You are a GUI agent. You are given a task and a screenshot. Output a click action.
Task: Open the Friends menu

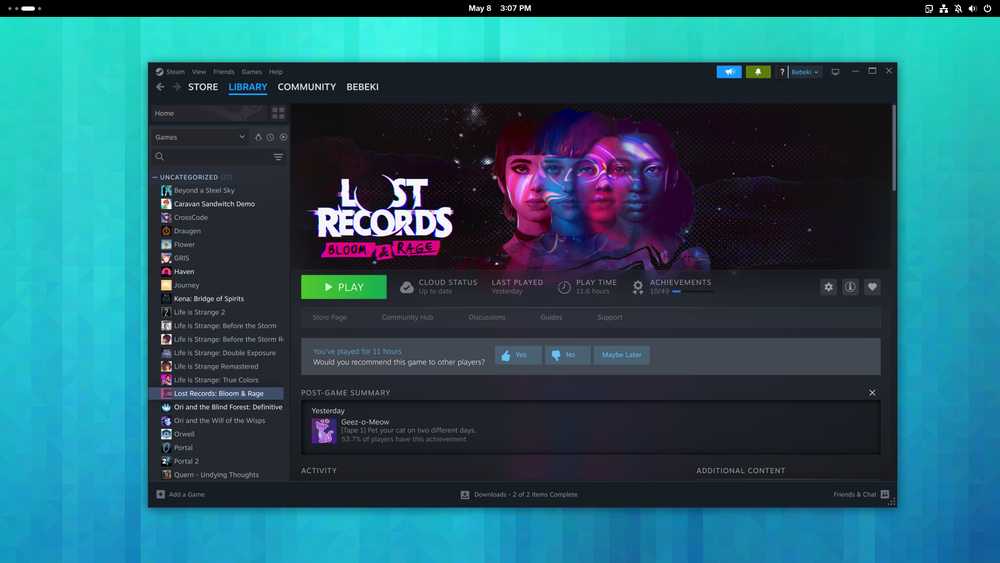[x=224, y=72]
